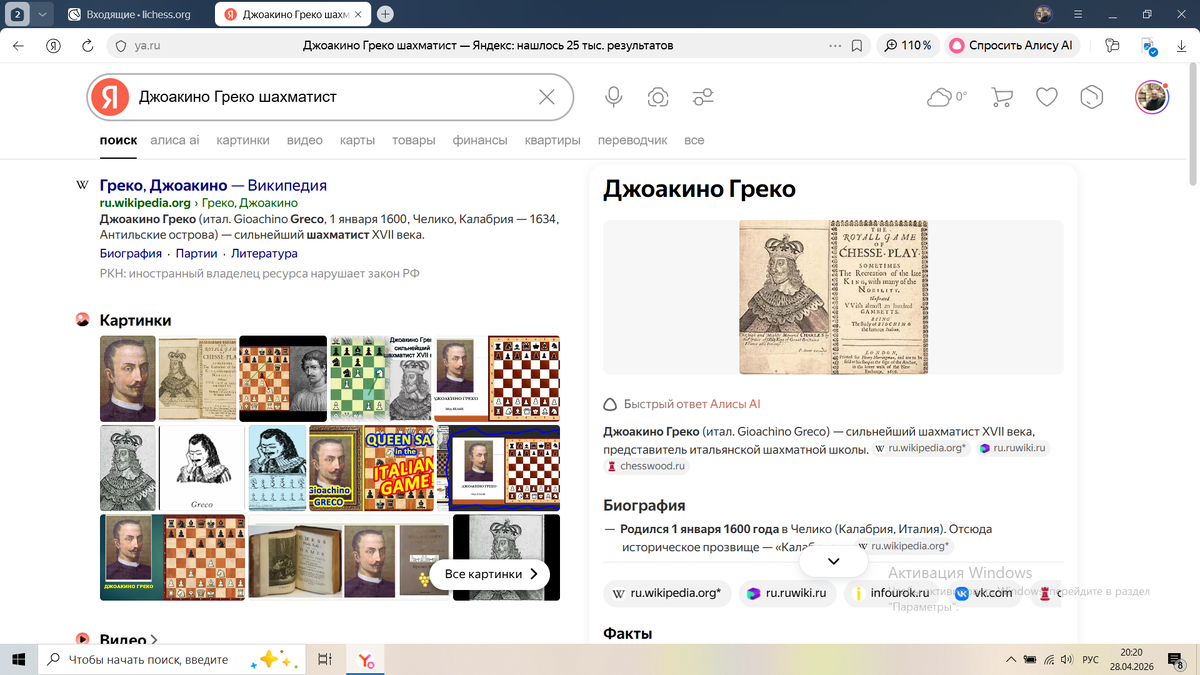Viewport: 1200px width, 675px height.
Task: Switch to the карты search tab
Action: click(357, 140)
